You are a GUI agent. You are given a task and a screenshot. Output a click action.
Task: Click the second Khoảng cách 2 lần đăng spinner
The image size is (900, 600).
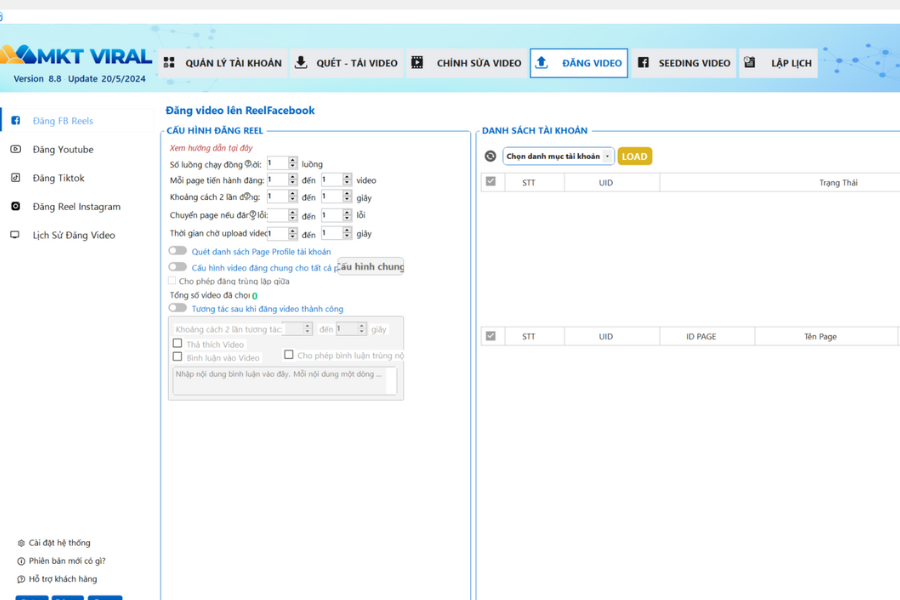tap(347, 197)
